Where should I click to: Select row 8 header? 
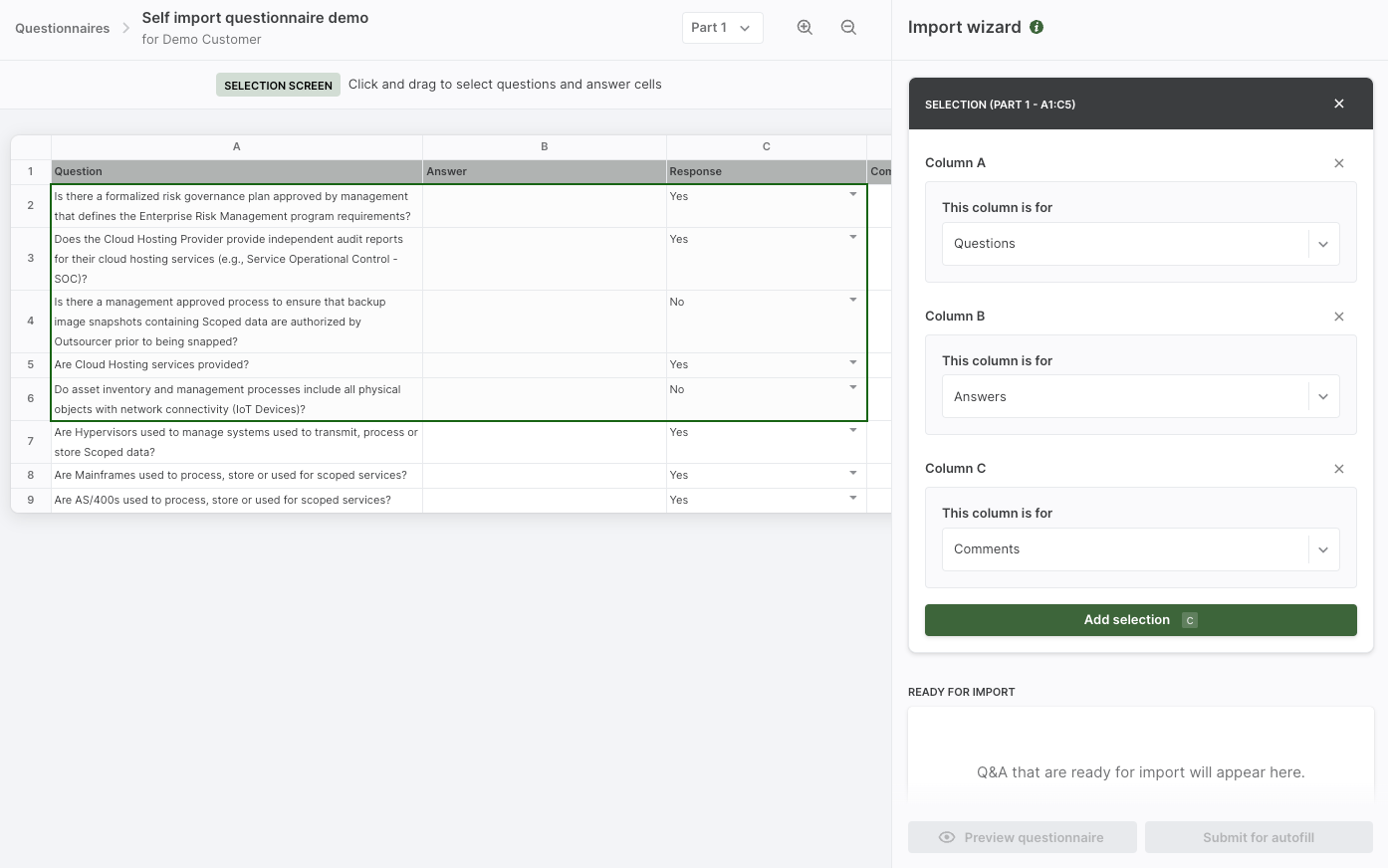[31, 476]
